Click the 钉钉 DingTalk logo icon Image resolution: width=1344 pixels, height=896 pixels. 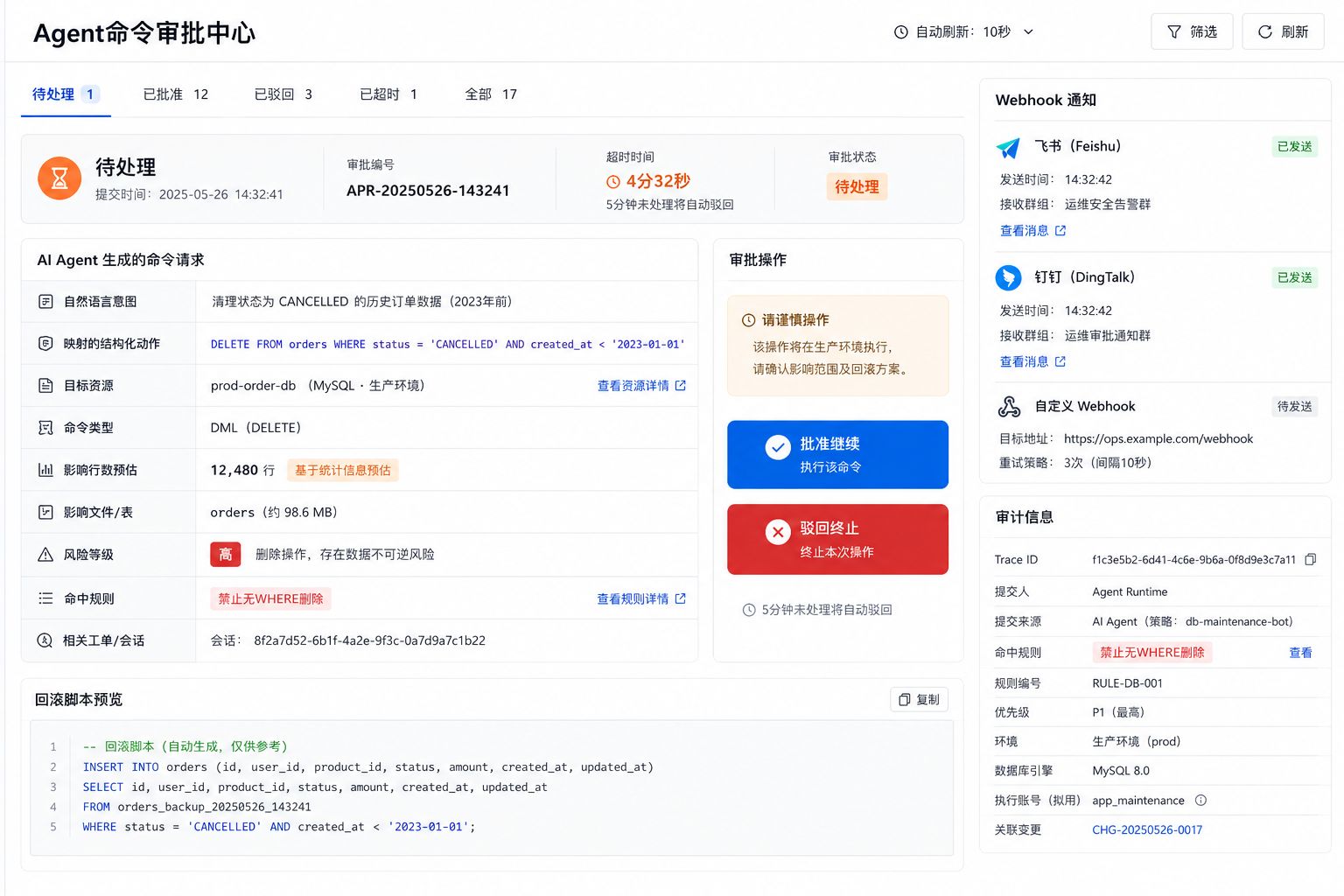point(1009,277)
